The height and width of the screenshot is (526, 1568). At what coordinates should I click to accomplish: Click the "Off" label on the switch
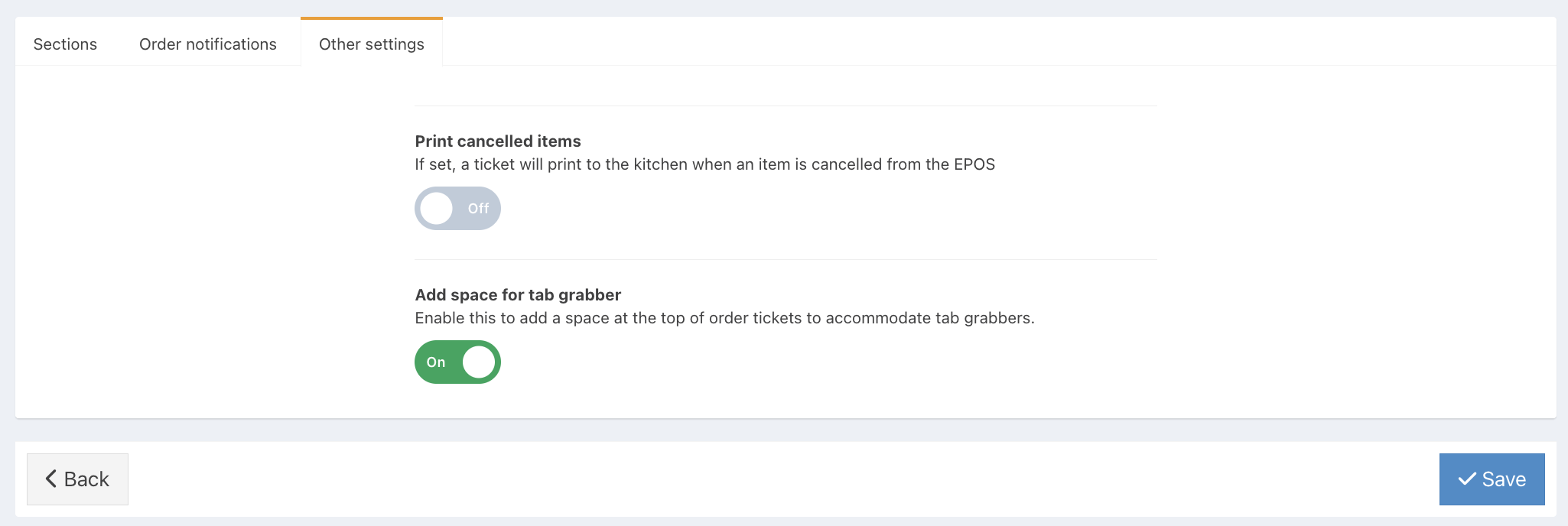coord(478,209)
